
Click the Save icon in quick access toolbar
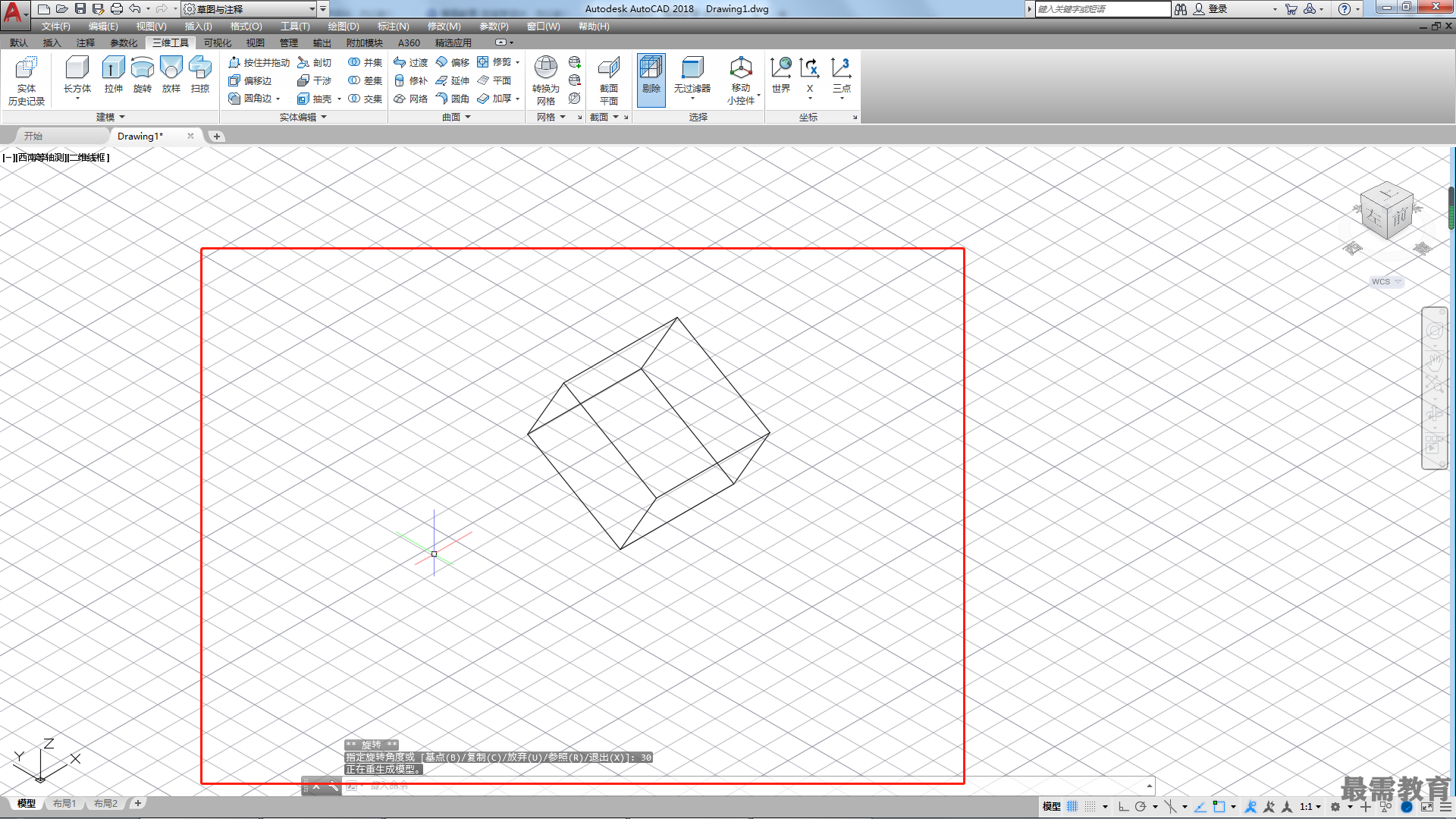pos(80,9)
